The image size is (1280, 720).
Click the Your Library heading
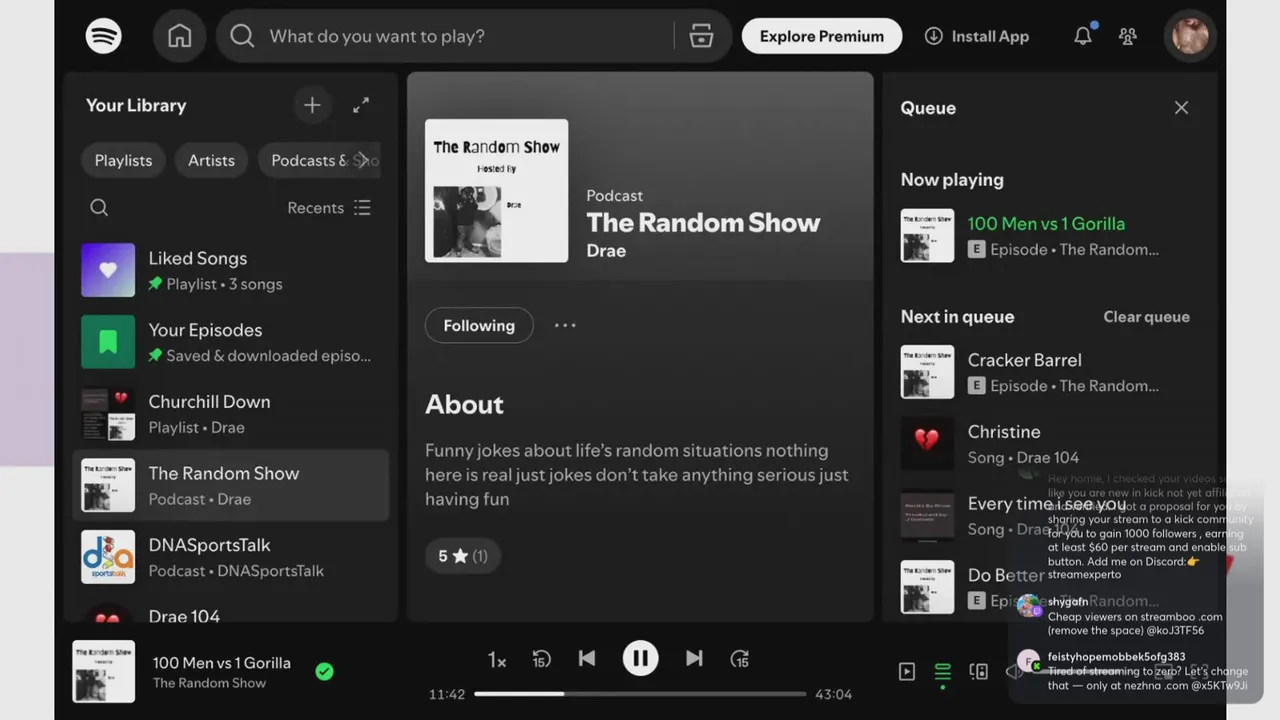coord(136,105)
